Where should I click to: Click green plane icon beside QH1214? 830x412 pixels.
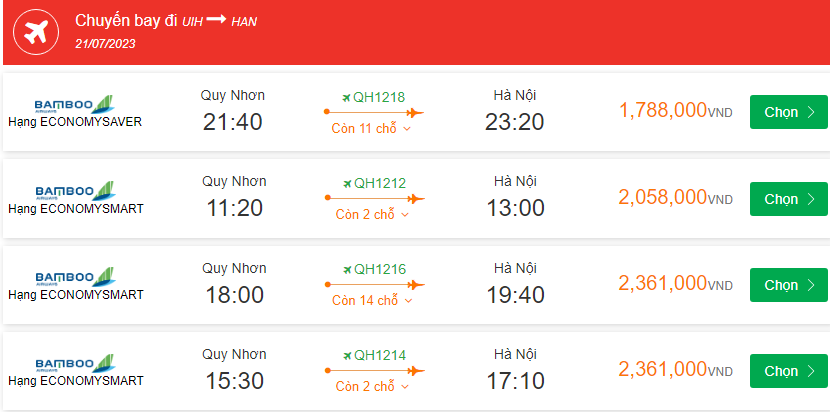(x=347, y=355)
